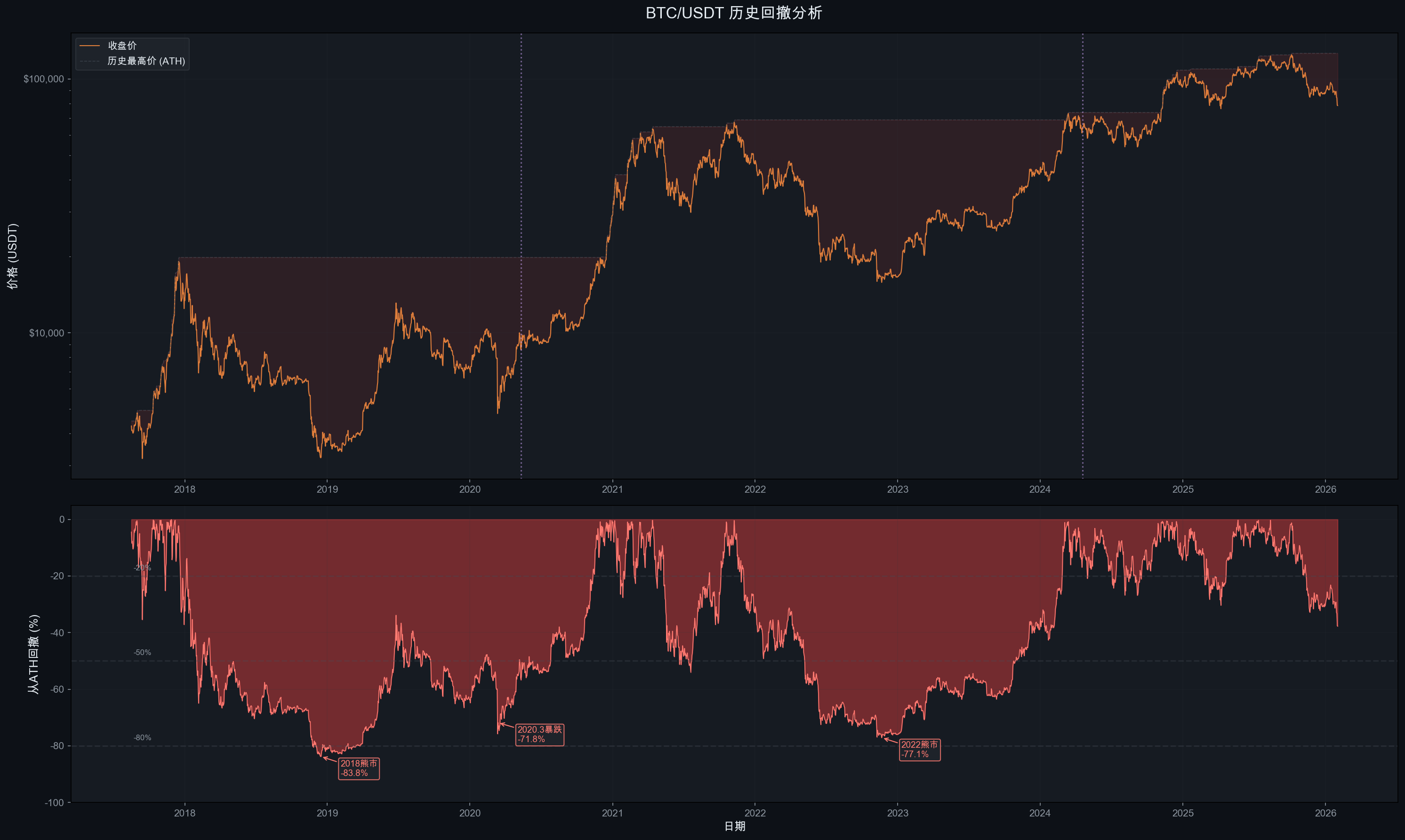
Task: Click the 日期 x-axis title
Action: (734, 826)
